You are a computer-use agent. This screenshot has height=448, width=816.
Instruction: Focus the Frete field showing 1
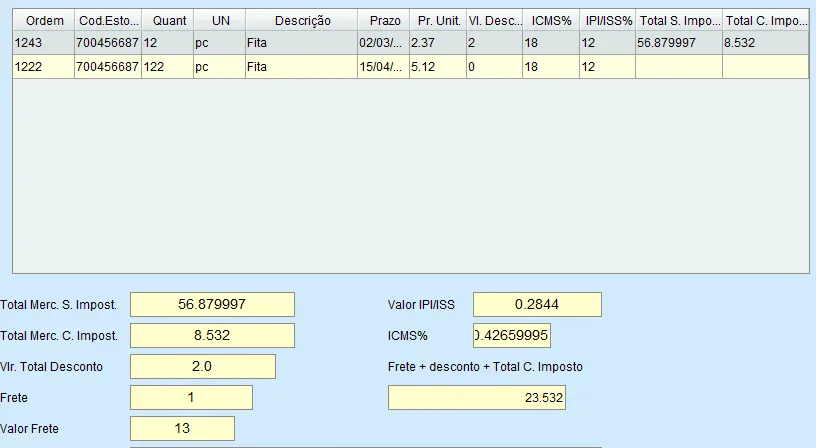(x=192, y=398)
